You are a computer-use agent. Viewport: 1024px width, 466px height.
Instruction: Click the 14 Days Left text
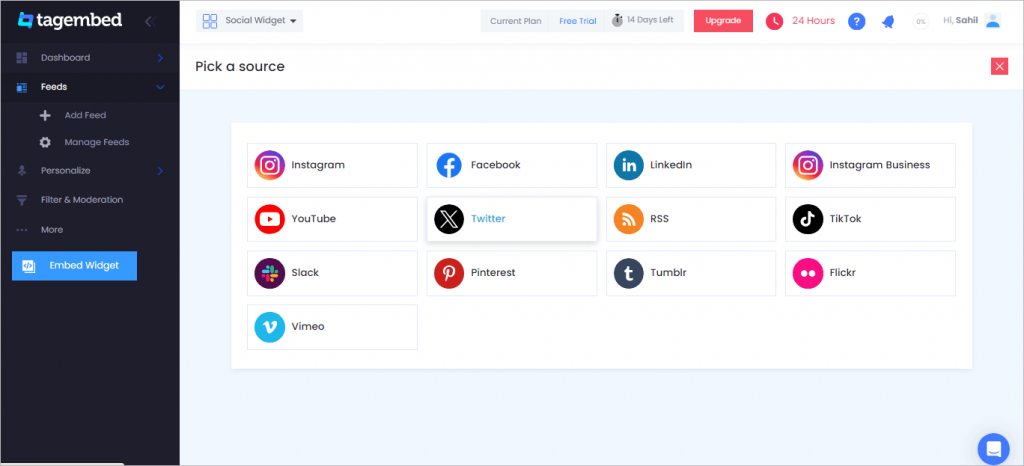pyautogui.click(x=650, y=20)
